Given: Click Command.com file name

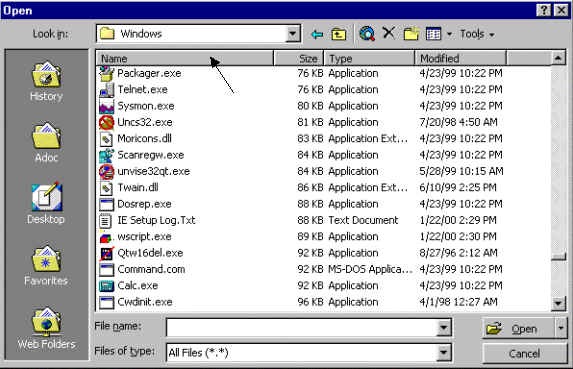Looking at the screenshot, I should point(151,270).
